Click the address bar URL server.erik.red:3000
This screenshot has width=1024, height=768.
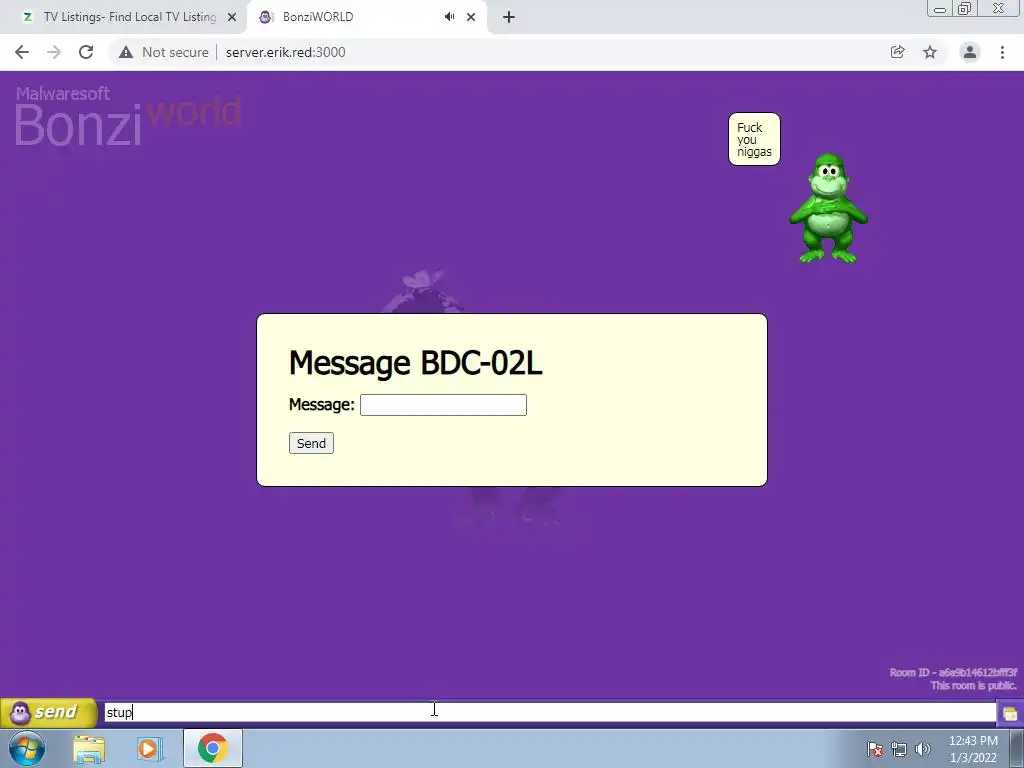(x=285, y=52)
